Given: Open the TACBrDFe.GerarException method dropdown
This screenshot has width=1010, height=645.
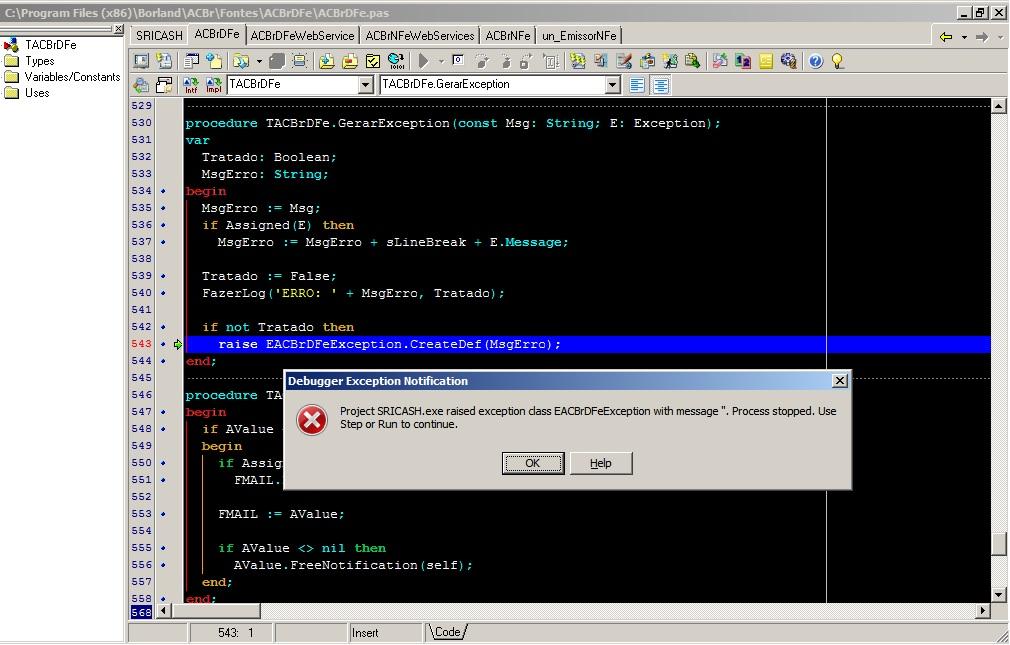Looking at the screenshot, I should coord(613,84).
